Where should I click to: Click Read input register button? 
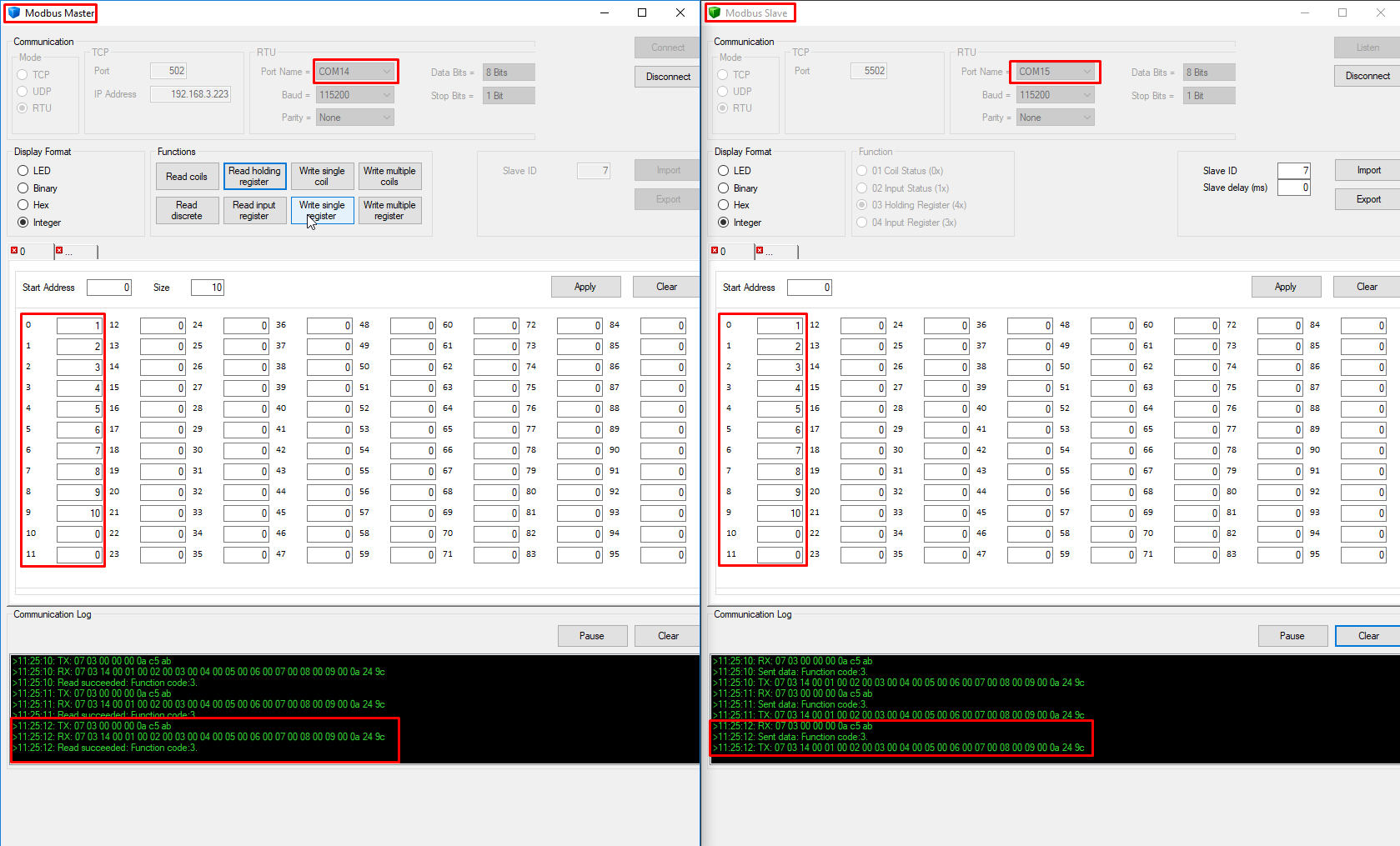[254, 211]
